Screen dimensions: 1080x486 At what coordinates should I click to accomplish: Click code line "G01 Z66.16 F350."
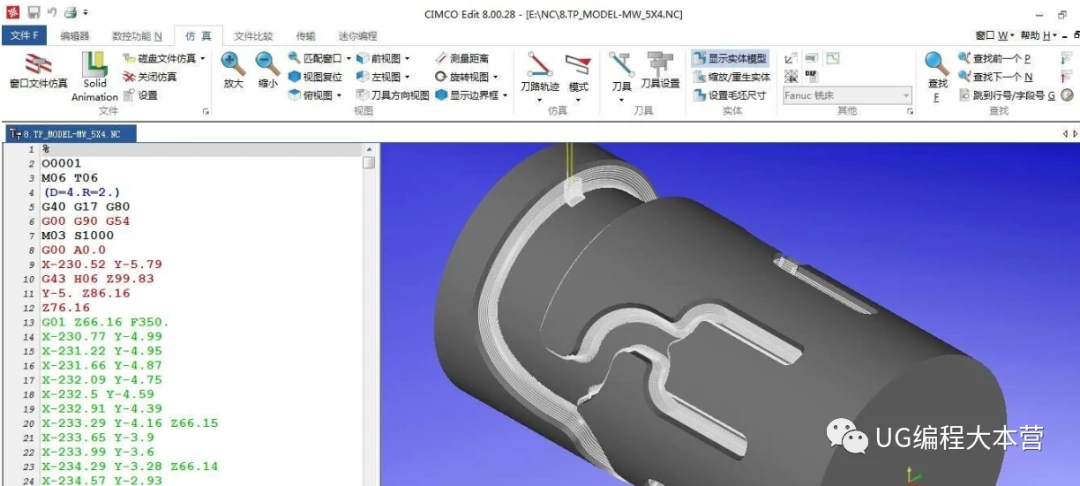click(x=105, y=322)
